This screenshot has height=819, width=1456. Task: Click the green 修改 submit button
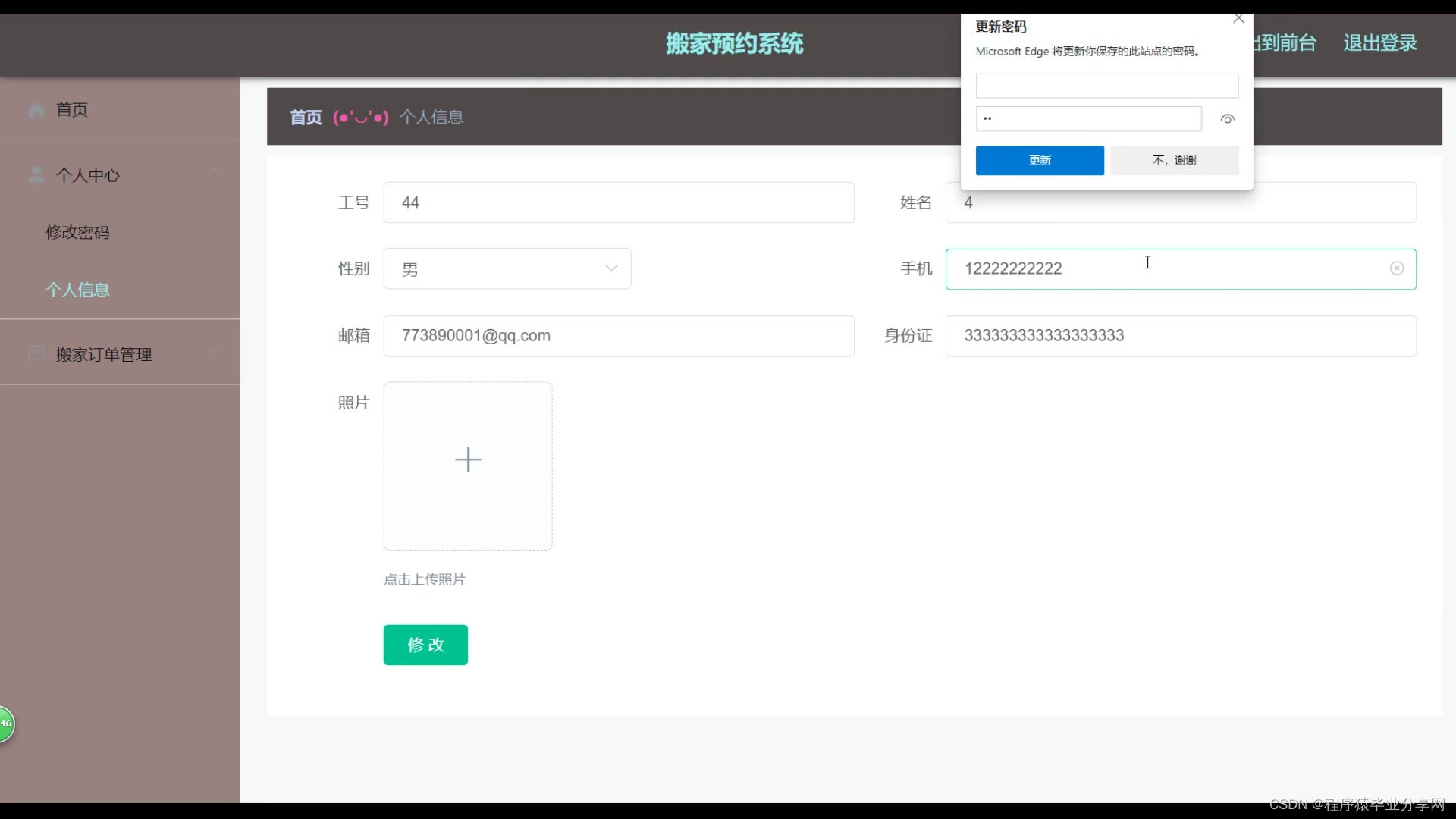pos(425,645)
